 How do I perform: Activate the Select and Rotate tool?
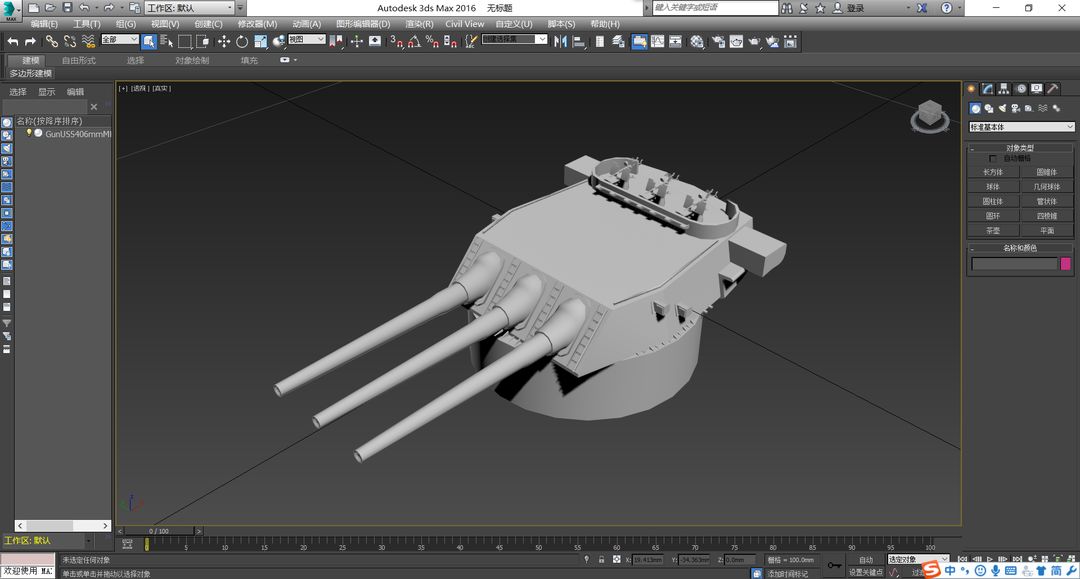pyautogui.click(x=242, y=41)
